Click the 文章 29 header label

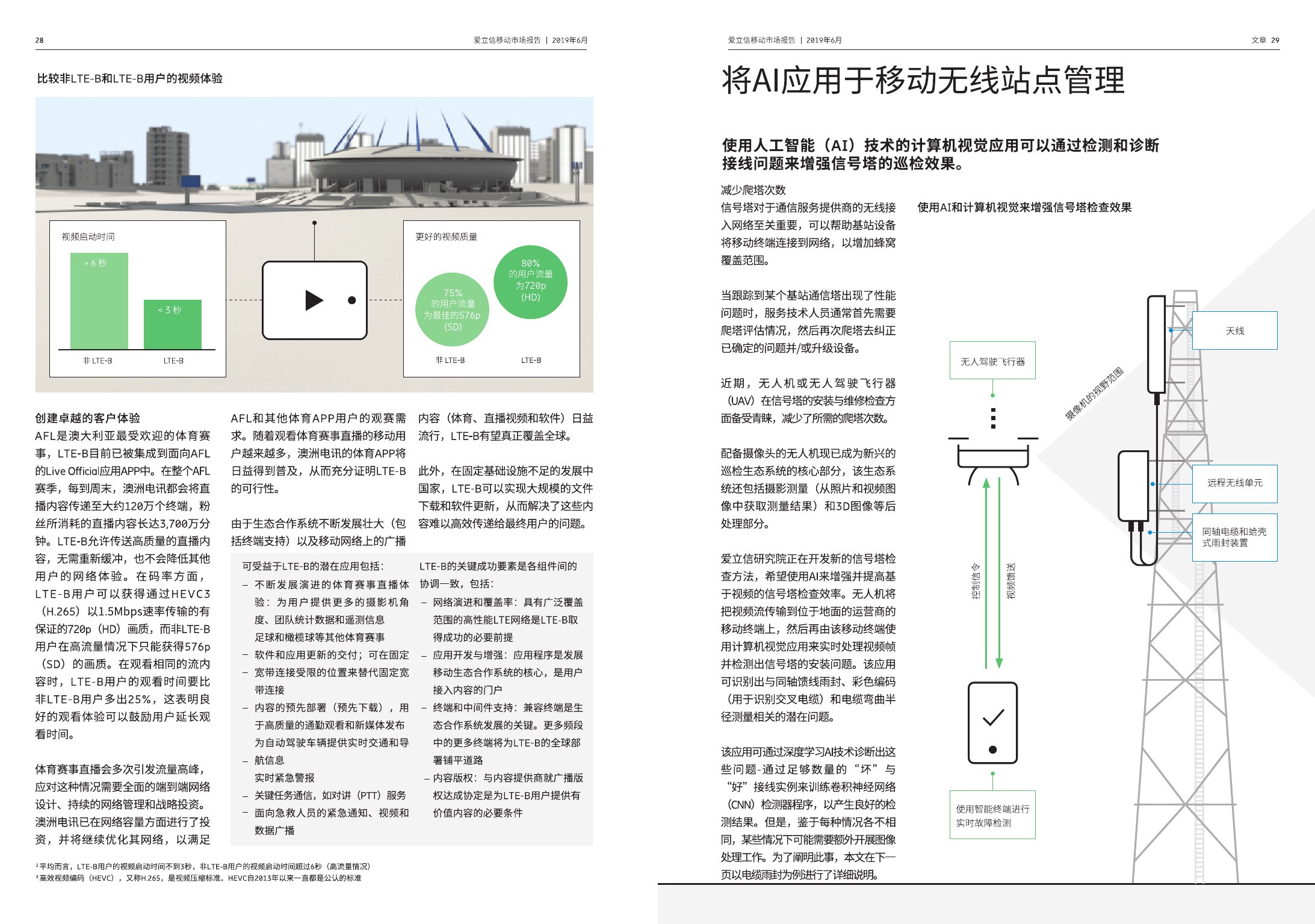[1265, 40]
